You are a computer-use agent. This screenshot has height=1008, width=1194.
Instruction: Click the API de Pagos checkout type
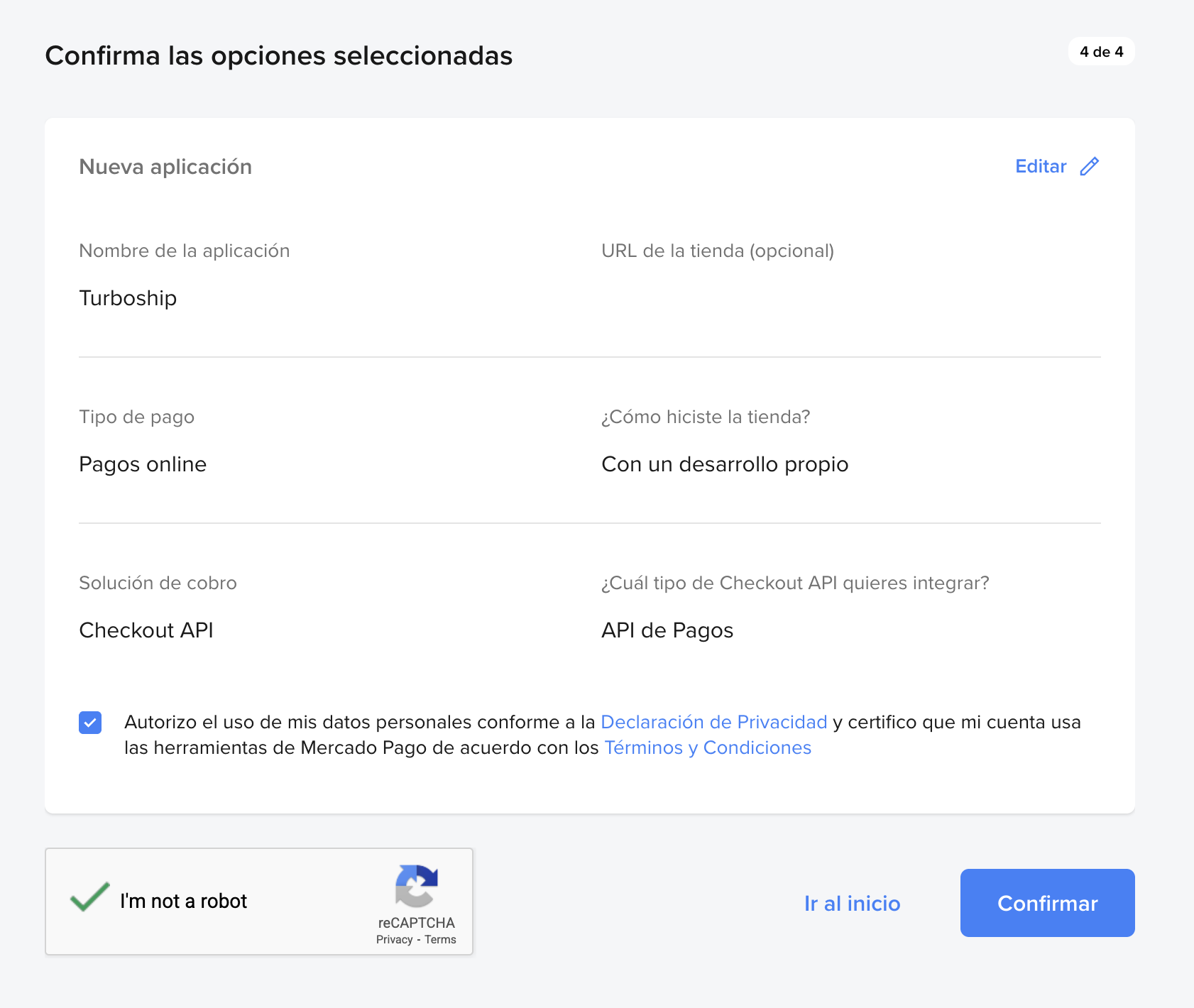click(x=667, y=630)
